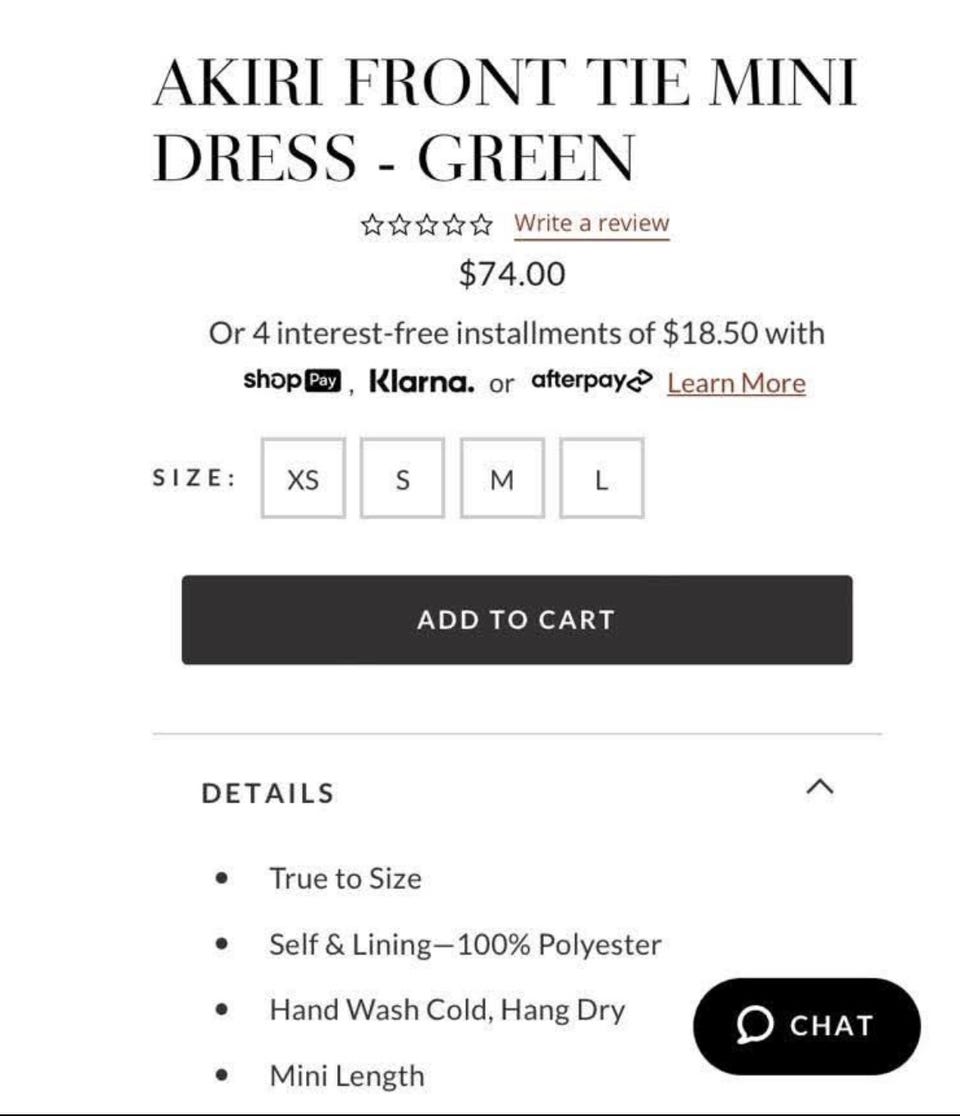Click the Shop Pay logo
This screenshot has width=960, height=1116.
click(x=292, y=381)
